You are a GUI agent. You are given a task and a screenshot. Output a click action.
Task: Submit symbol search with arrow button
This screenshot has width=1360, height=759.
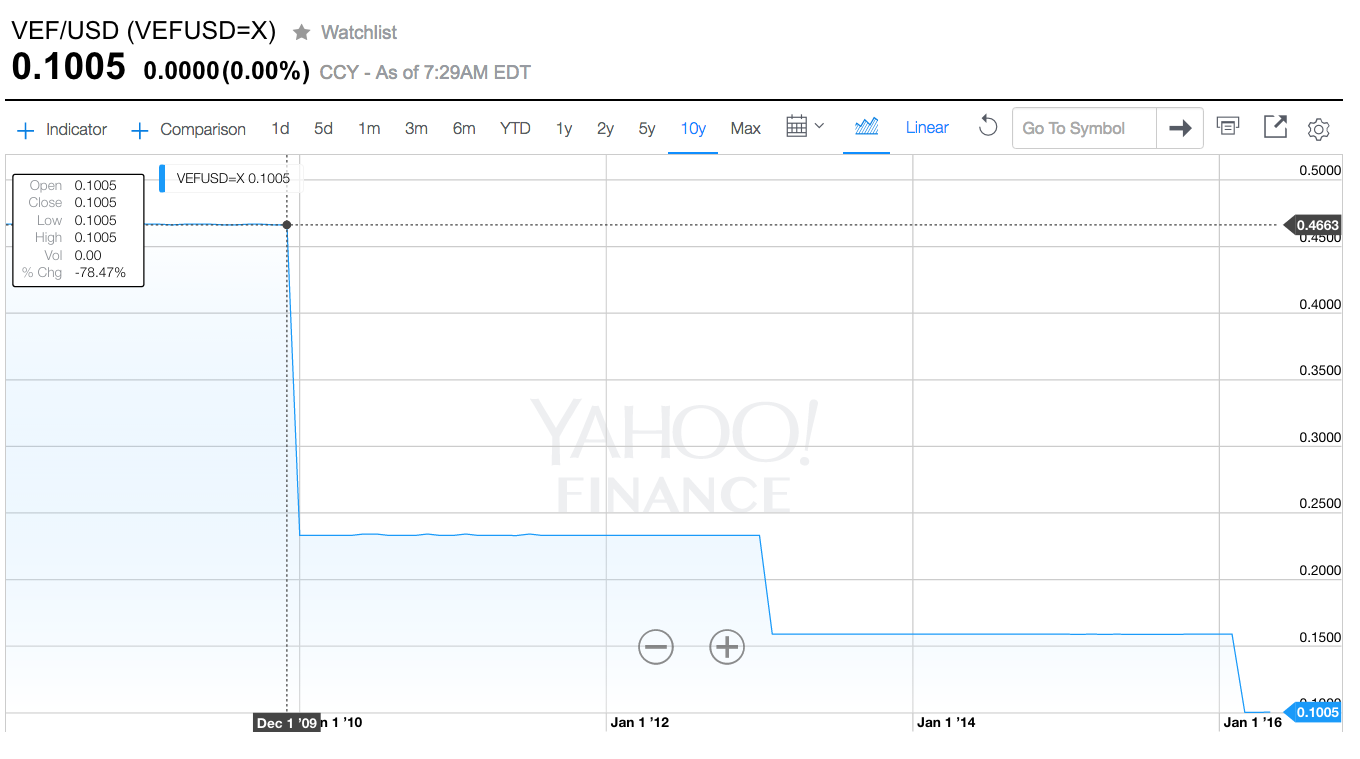1180,128
